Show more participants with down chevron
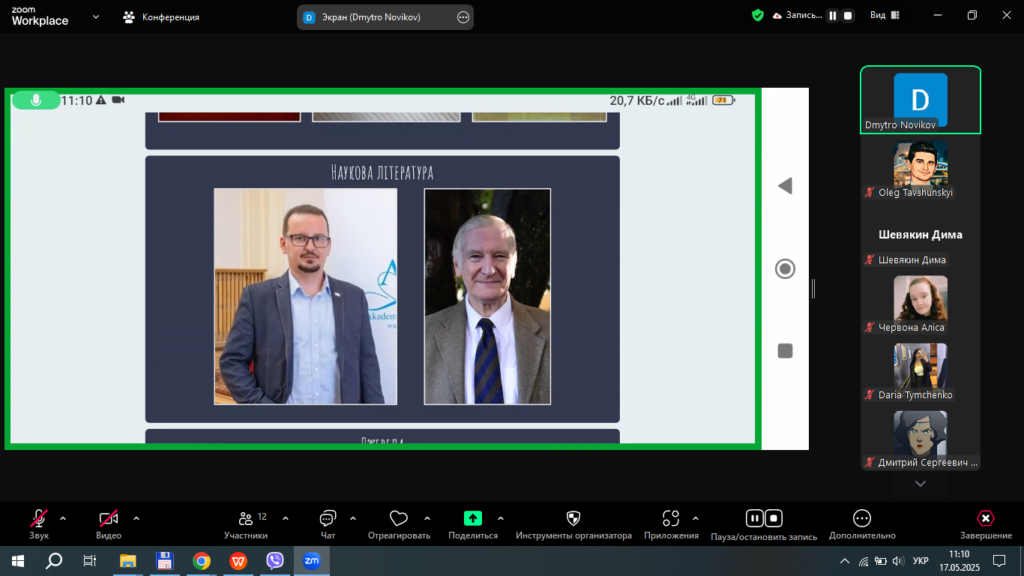 920,484
